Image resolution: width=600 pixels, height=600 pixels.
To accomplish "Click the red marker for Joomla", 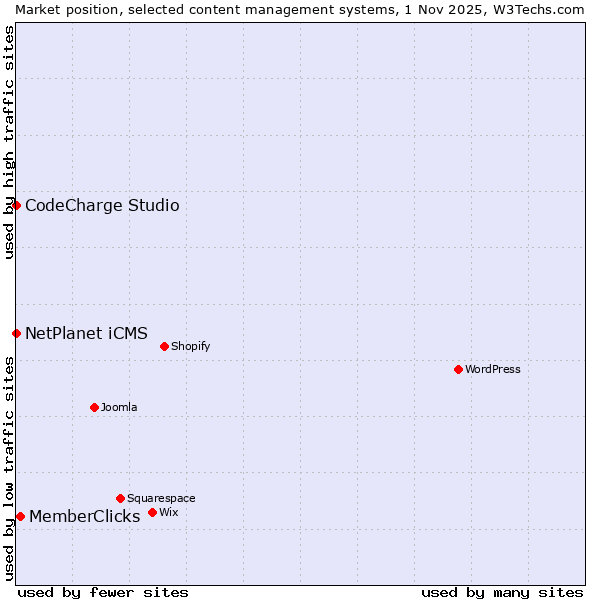I will pyautogui.click(x=94, y=407).
